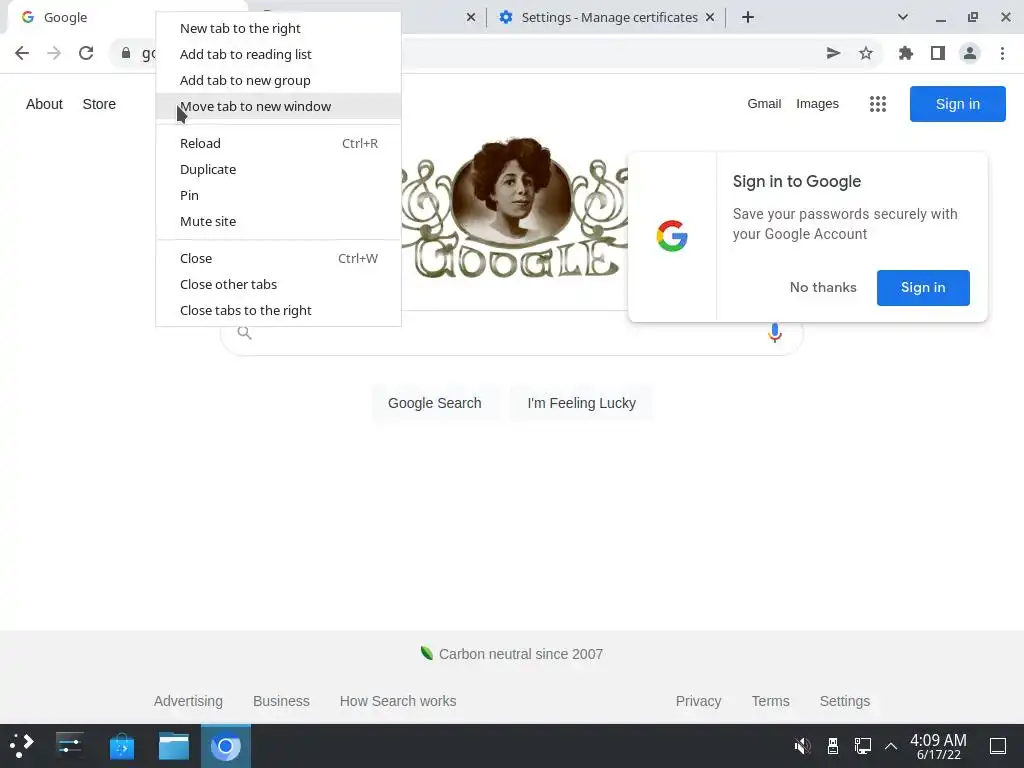Image resolution: width=1024 pixels, height=768 pixels.
Task: Bookmark this tab with the star icon
Action: 866,53
